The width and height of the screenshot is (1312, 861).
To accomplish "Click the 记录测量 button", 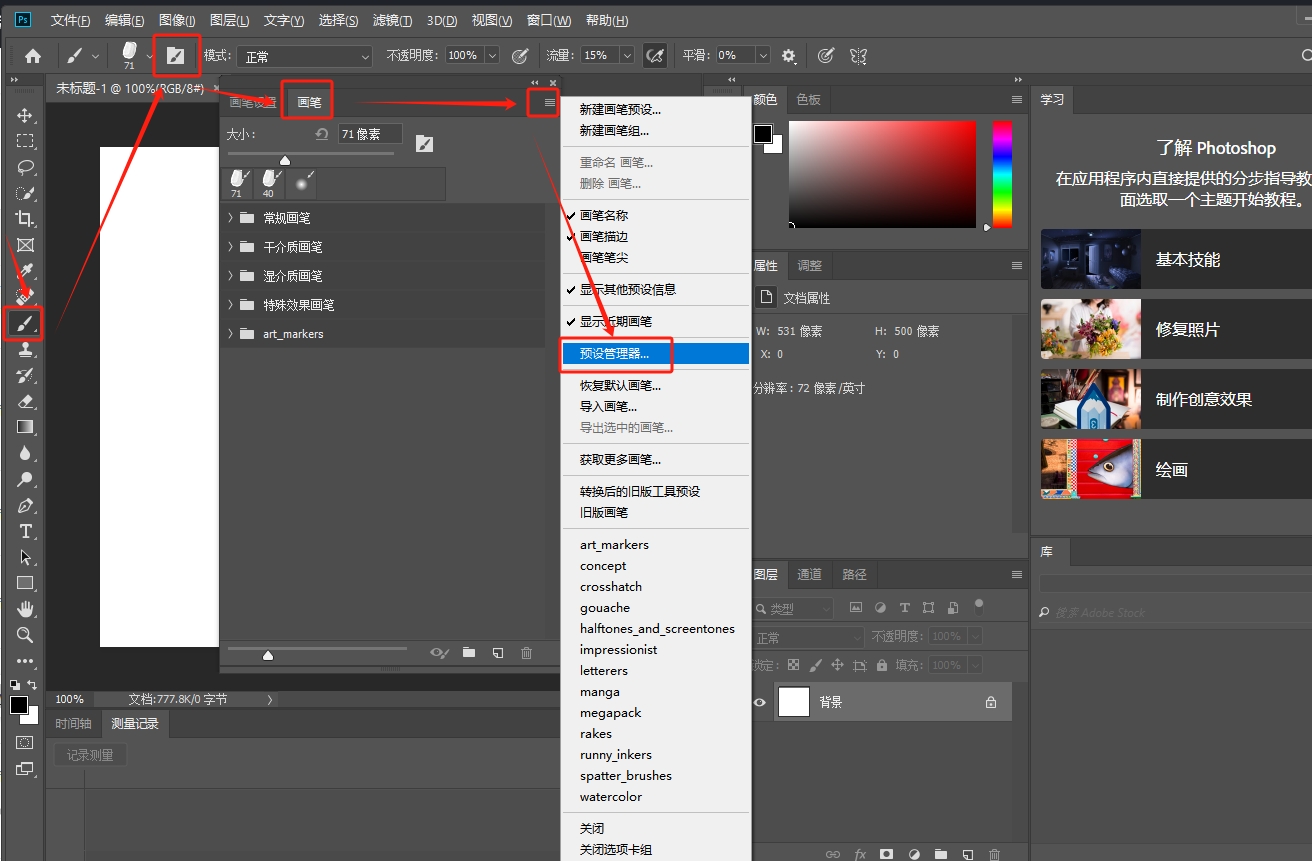I will tap(90, 755).
